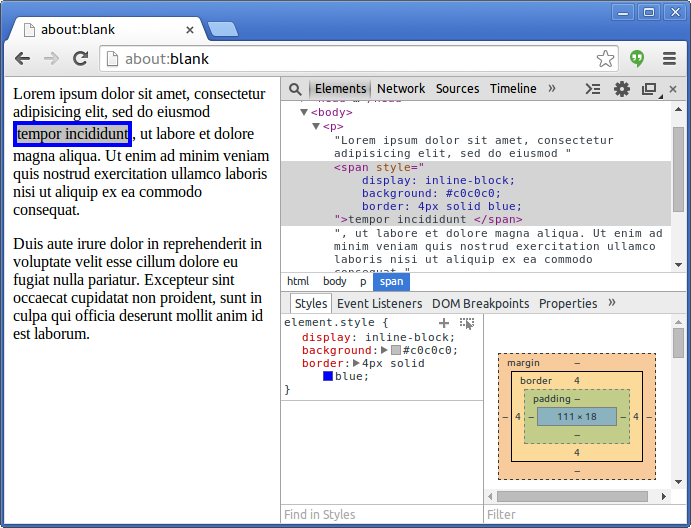
Task: Show the DevTools console drawer icon
Action: pos(593,89)
